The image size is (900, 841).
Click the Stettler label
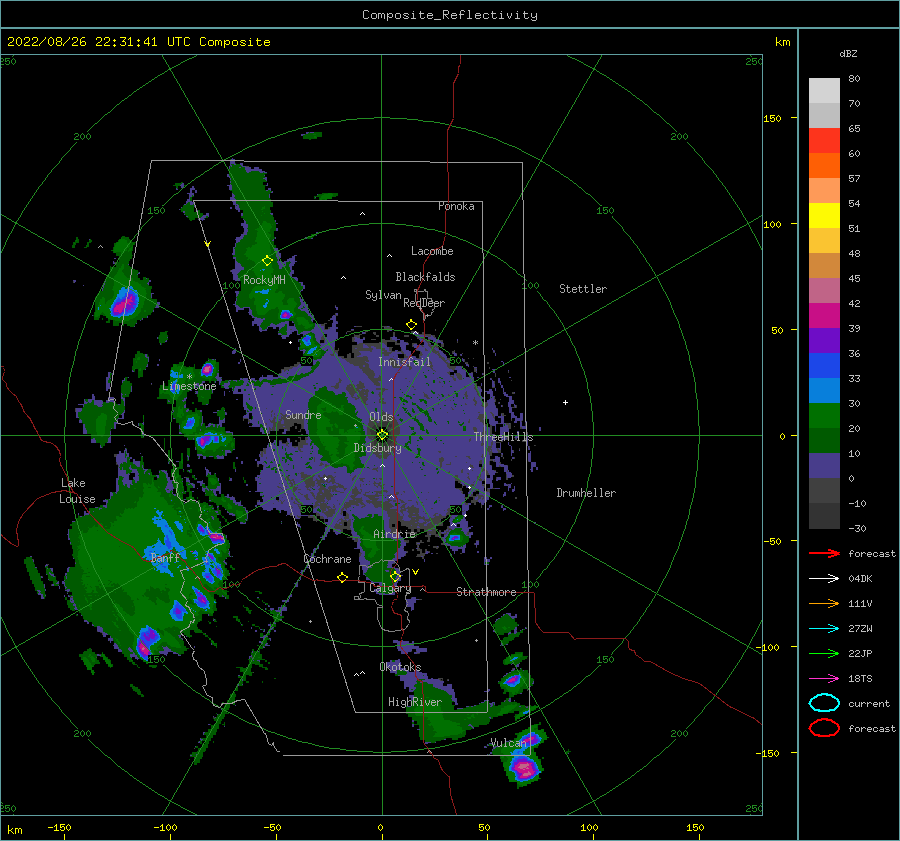coord(583,289)
